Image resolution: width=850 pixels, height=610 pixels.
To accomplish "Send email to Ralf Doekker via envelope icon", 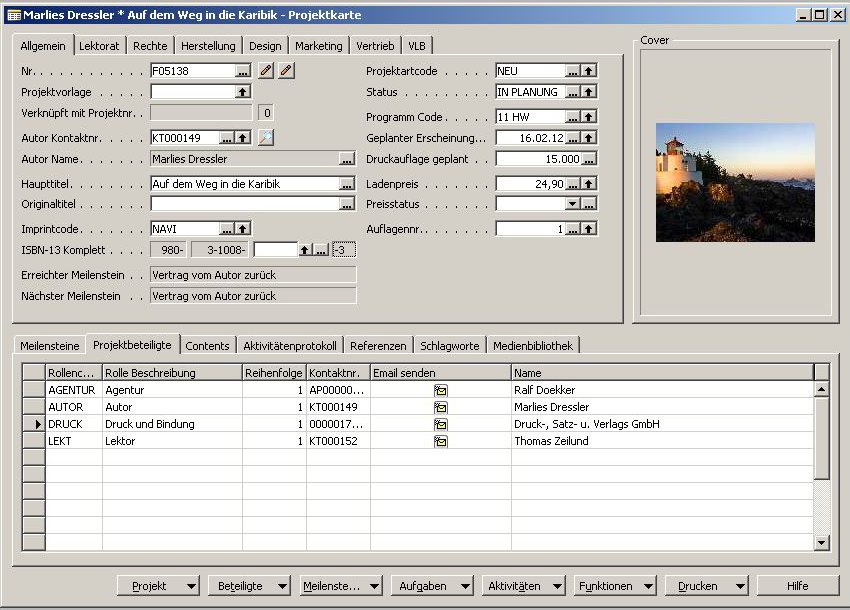I will click(441, 390).
